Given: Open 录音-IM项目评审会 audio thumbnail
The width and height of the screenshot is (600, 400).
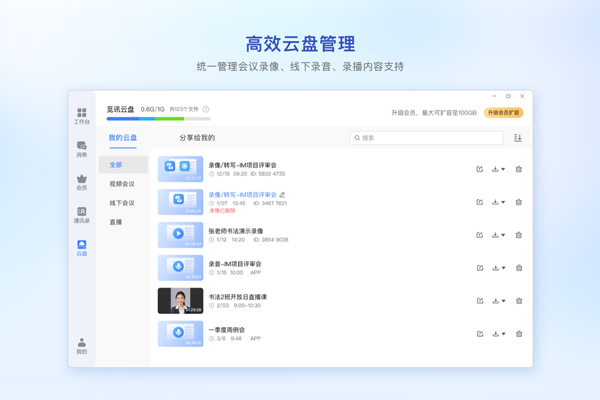Looking at the screenshot, I should [181, 268].
